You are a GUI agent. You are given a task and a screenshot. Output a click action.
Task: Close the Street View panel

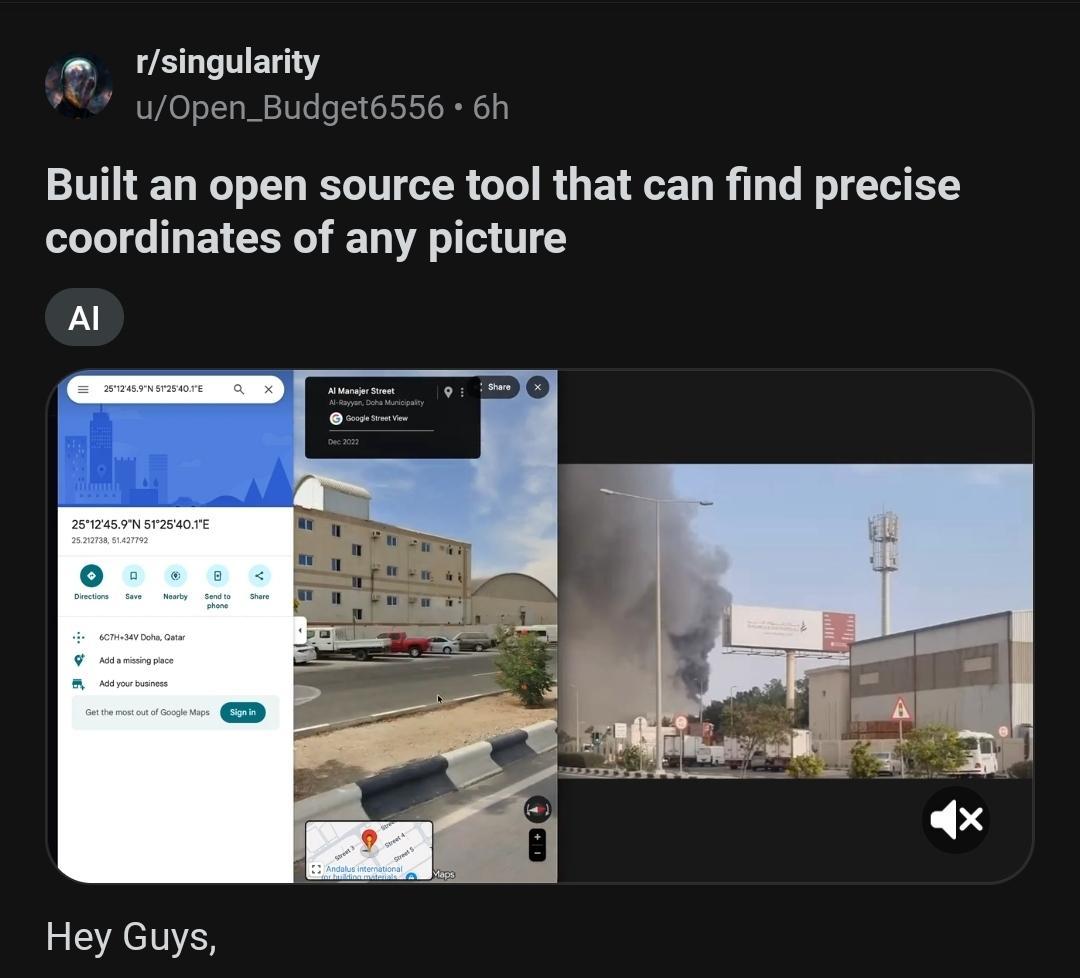538,387
